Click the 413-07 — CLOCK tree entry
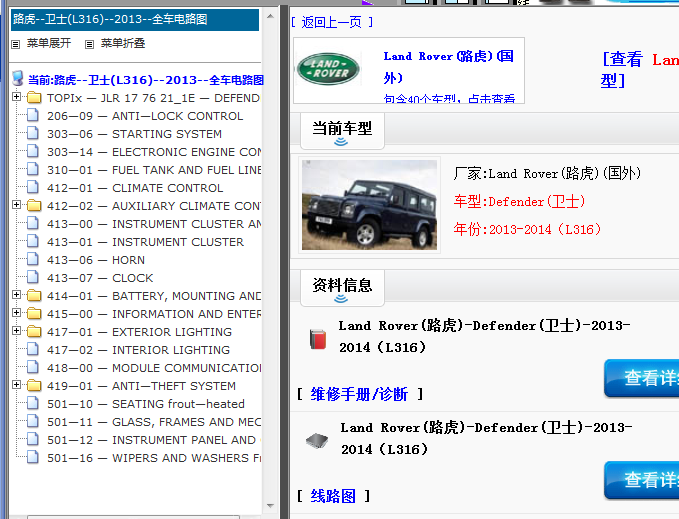 pos(100,278)
